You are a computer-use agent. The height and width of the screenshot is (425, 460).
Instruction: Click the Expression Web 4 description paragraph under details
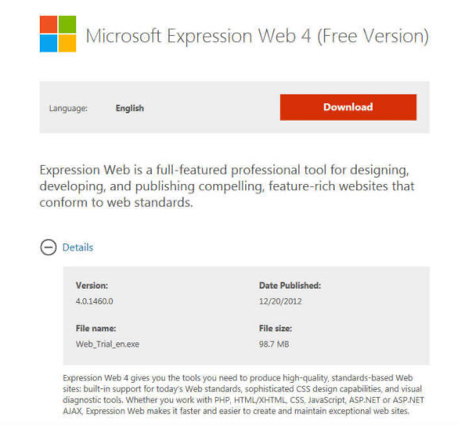coord(243,394)
